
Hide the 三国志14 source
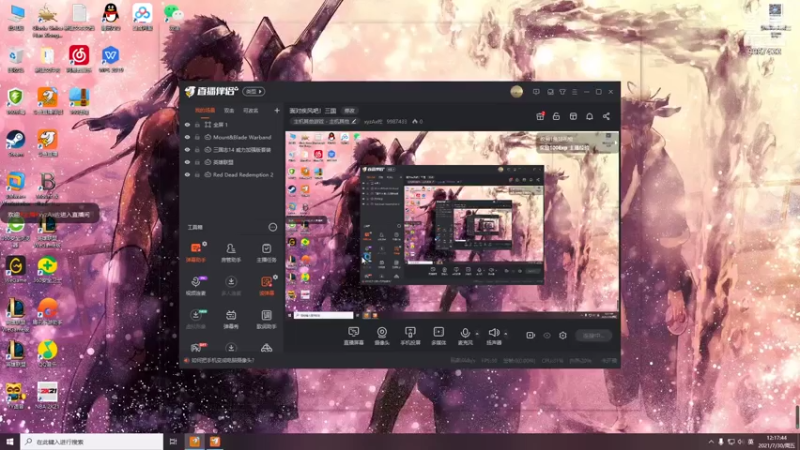(x=187, y=149)
